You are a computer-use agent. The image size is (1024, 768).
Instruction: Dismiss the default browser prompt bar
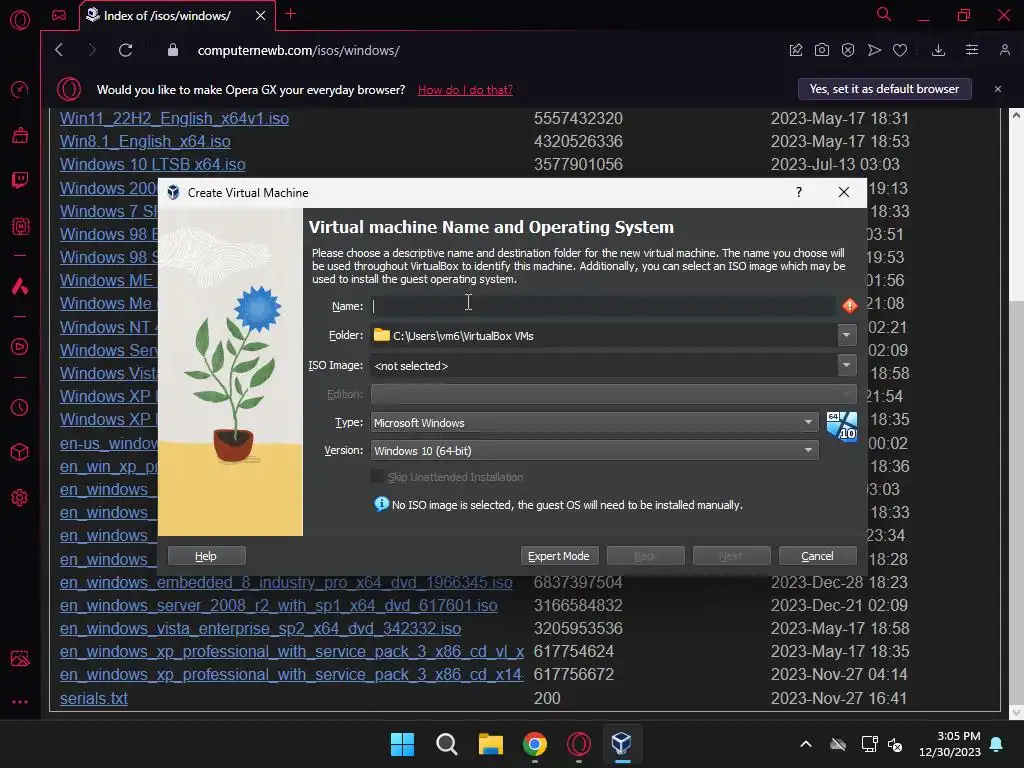click(x=998, y=89)
